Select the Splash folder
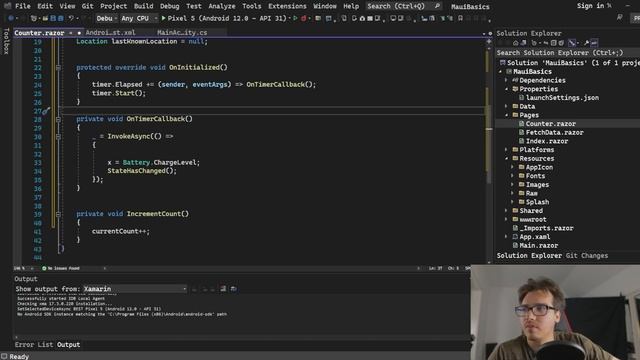The width and height of the screenshot is (640, 360). pos(537,202)
